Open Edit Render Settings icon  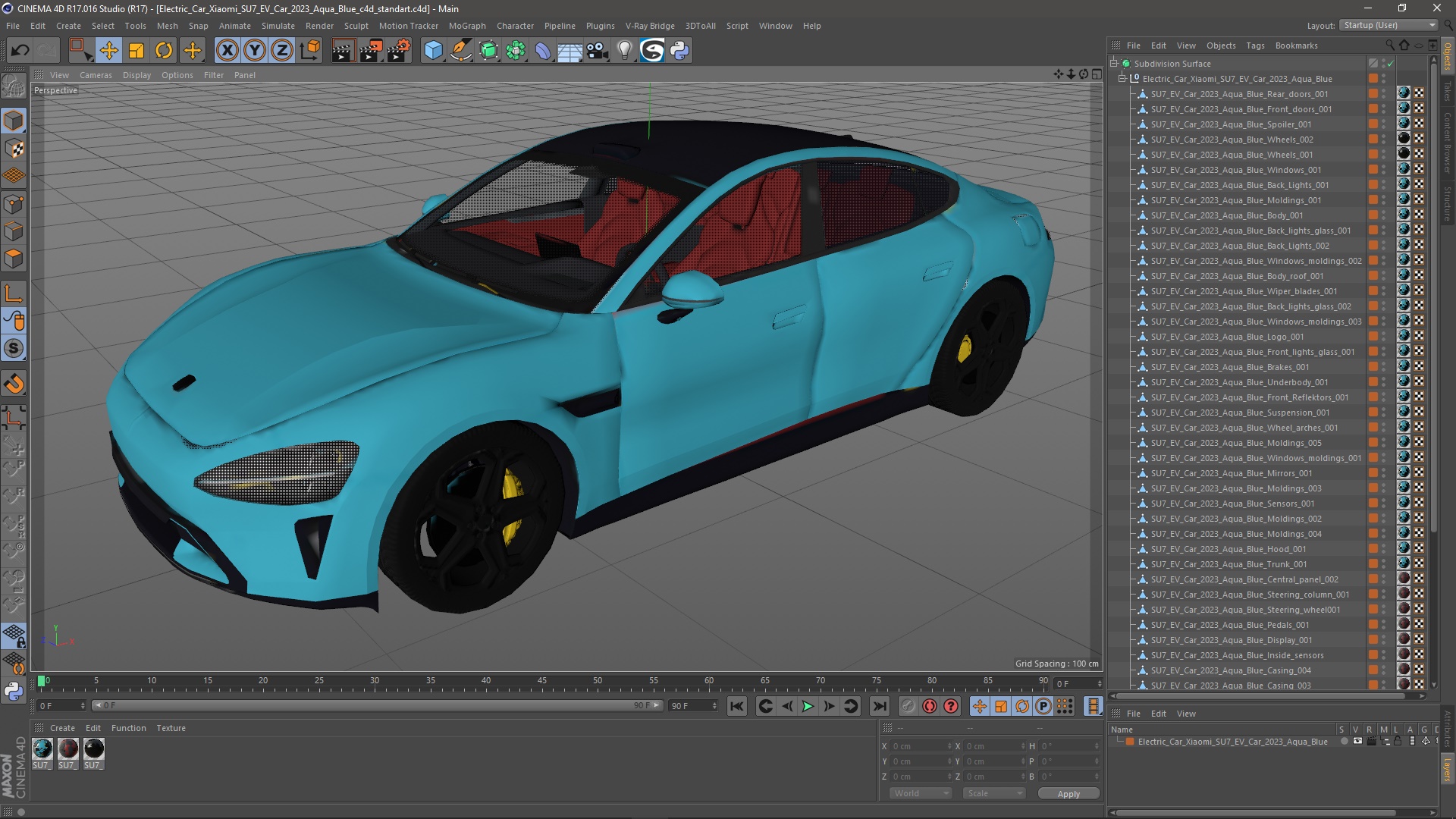[399, 51]
